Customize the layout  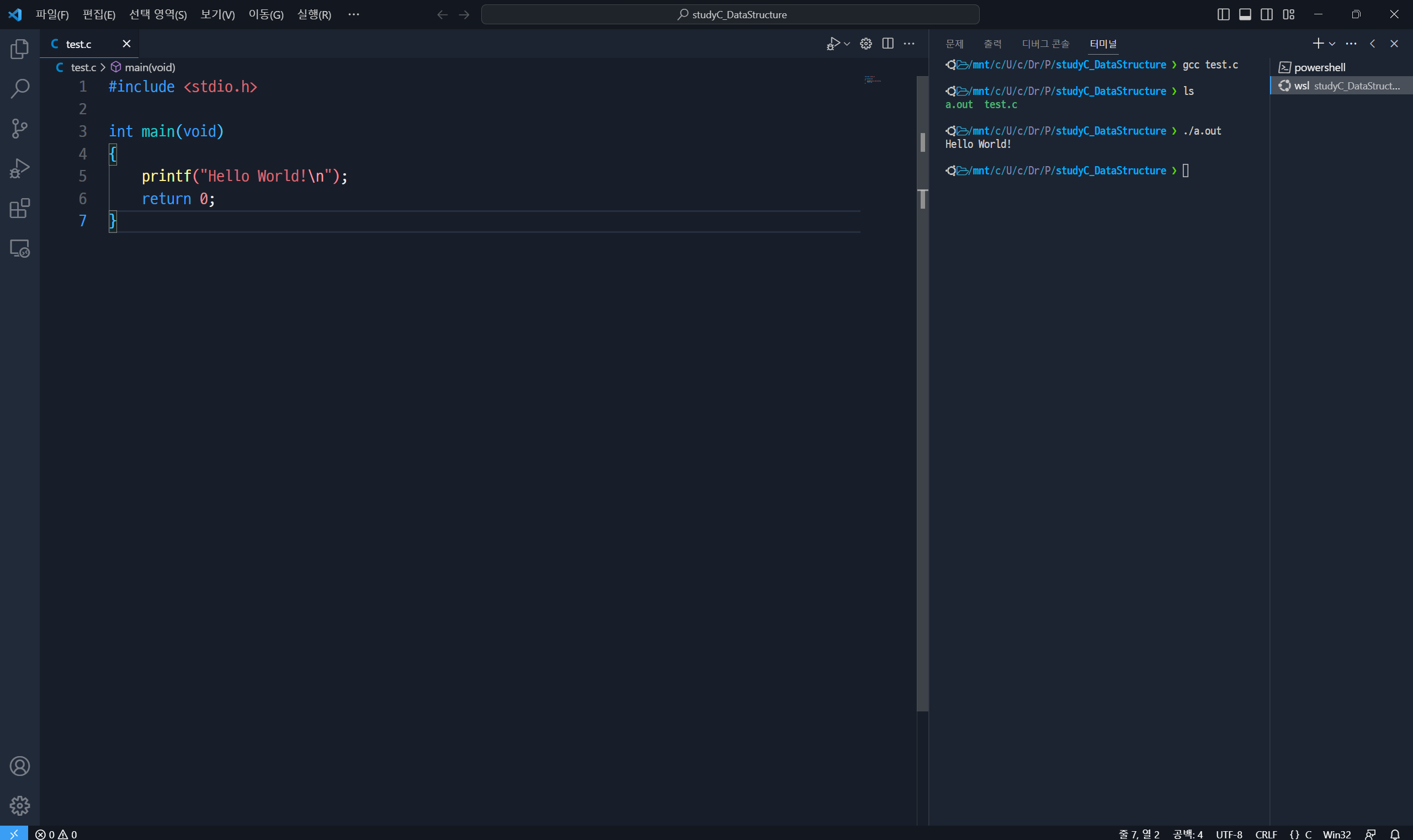[x=1288, y=15]
